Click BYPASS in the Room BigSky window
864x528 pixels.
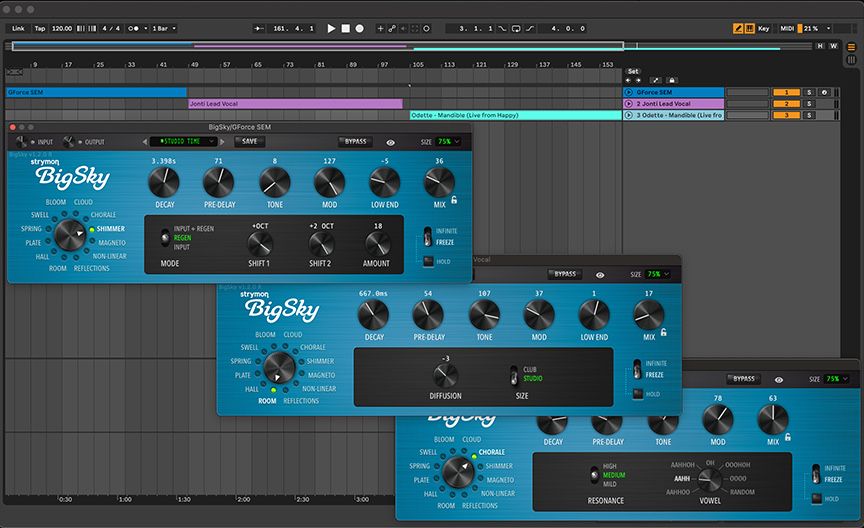coord(565,274)
